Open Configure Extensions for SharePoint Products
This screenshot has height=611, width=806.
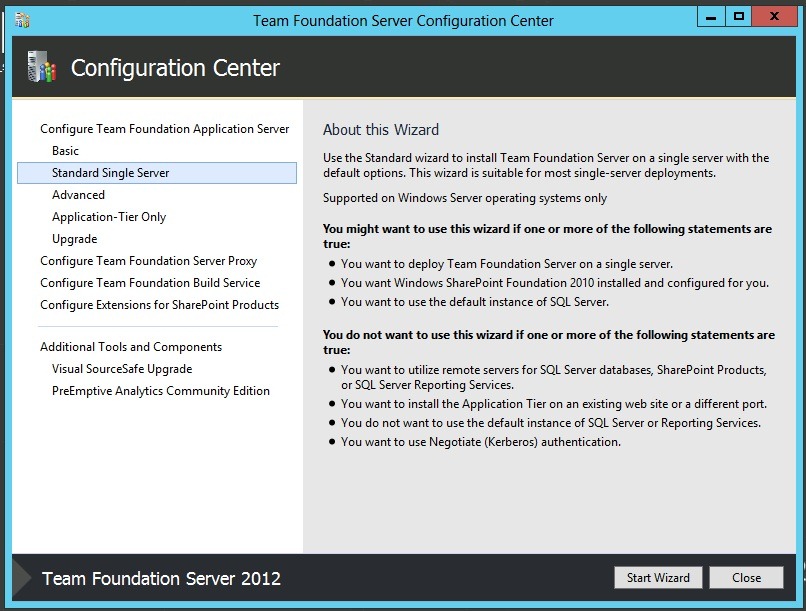159,305
